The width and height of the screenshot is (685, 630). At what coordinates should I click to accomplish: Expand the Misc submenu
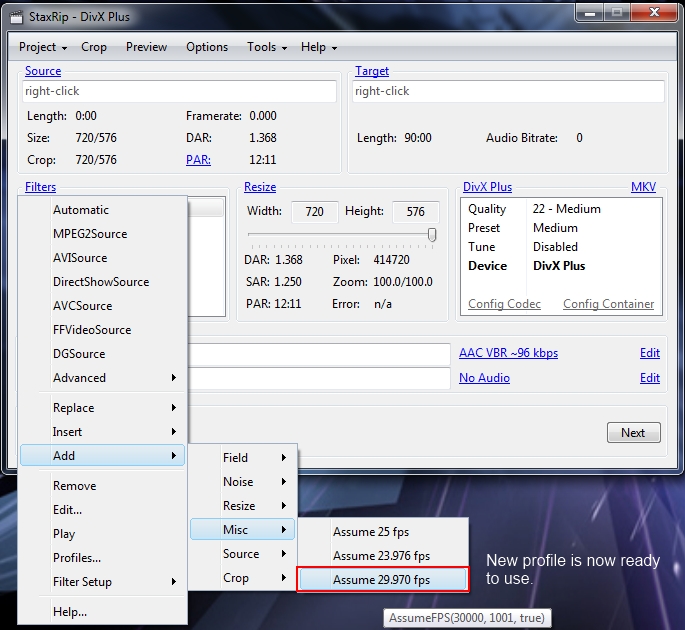[242, 530]
